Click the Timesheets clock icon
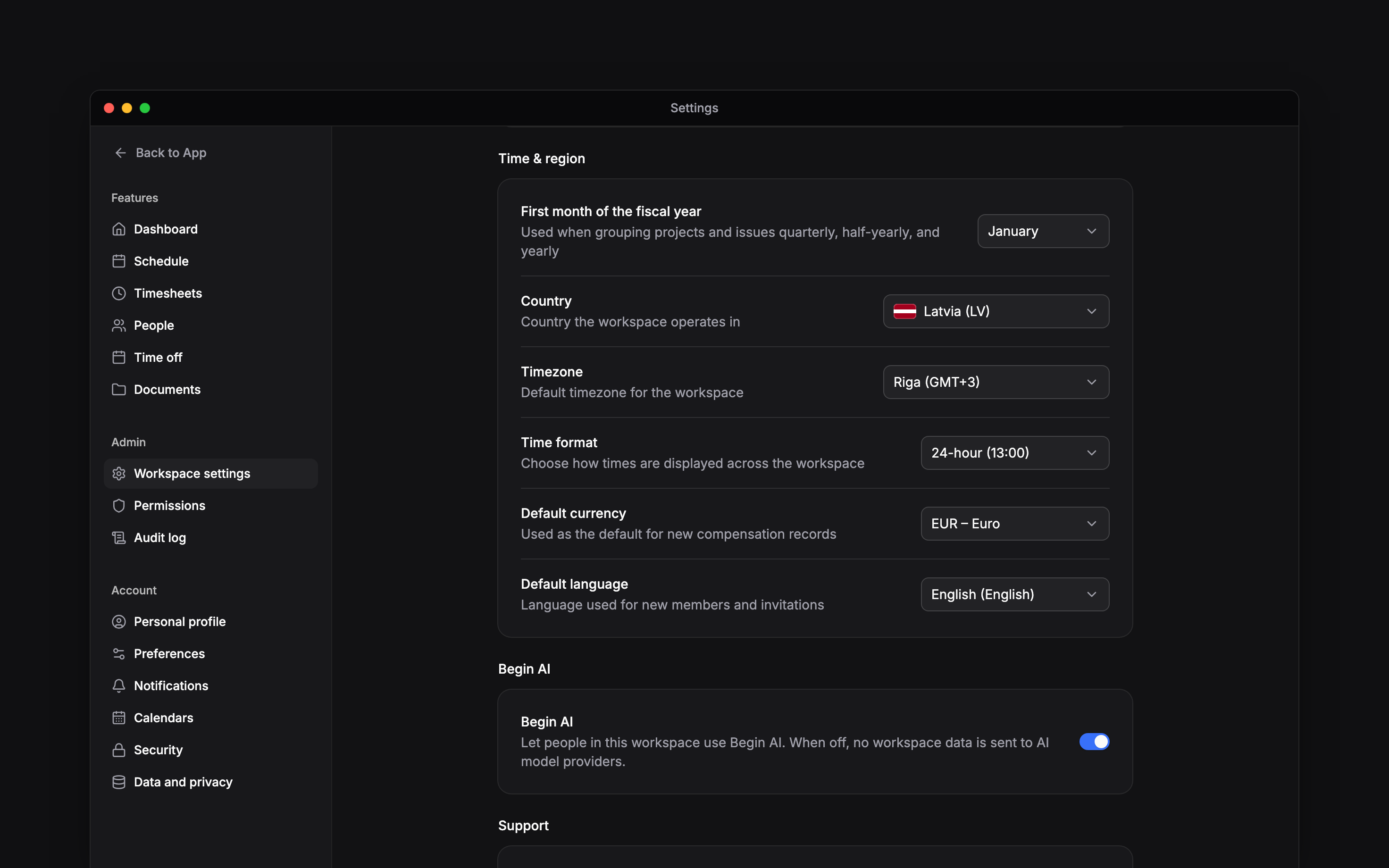The height and width of the screenshot is (868, 1389). [119, 293]
